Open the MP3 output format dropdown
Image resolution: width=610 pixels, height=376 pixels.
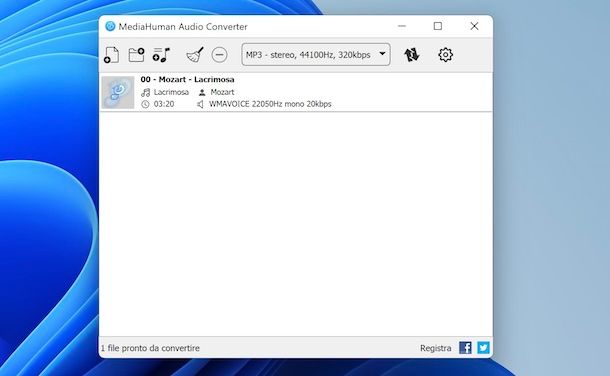click(x=316, y=54)
